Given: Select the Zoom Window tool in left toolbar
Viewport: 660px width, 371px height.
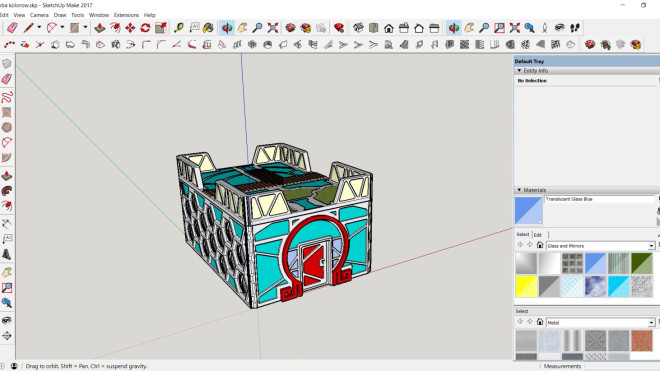Looking at the screenshot, I should pos(7,288).
